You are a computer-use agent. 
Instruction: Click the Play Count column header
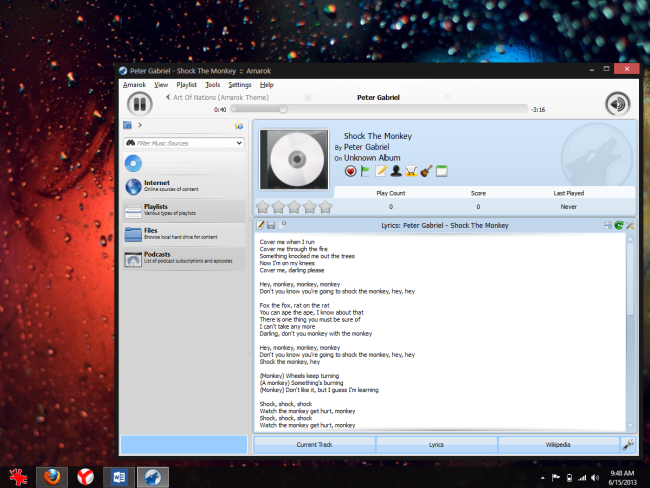pos(391,193)
